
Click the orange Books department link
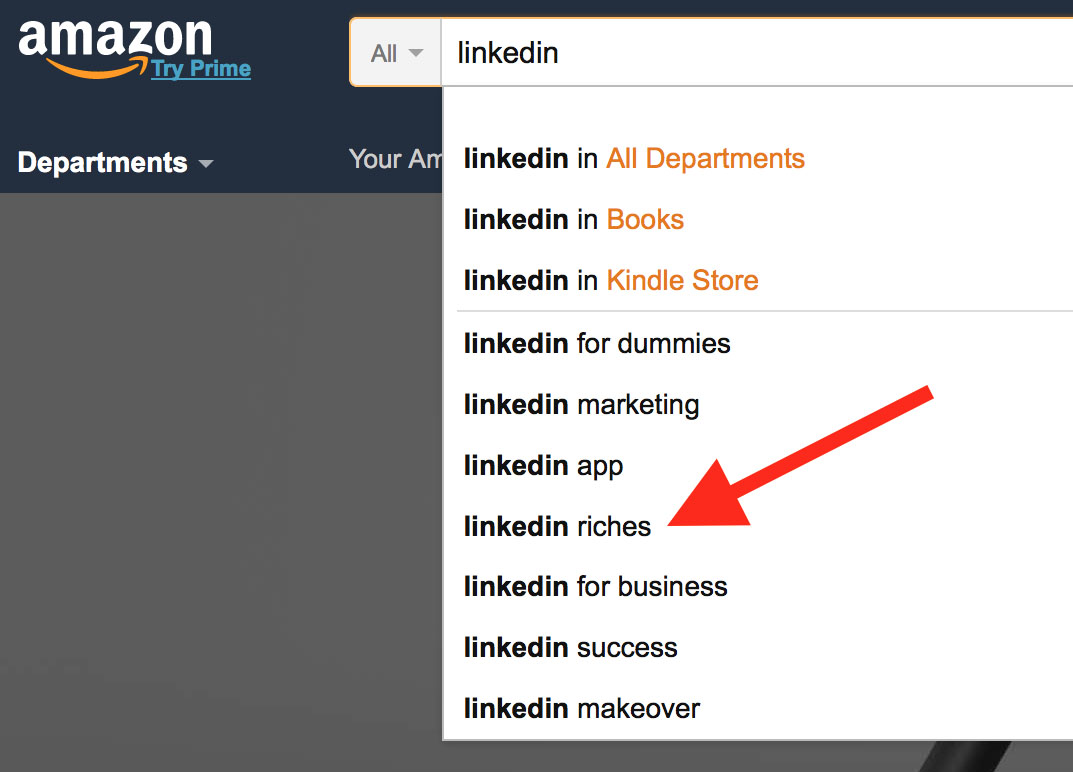pos(645,220)
